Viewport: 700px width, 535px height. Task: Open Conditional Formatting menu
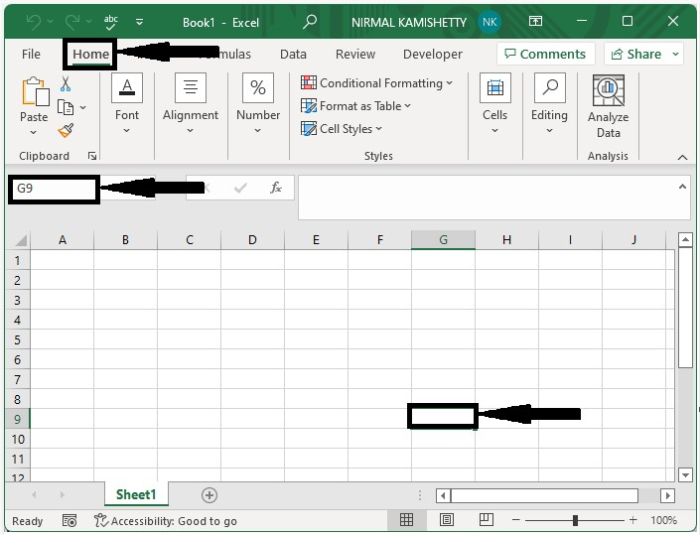click(x=377, y=83)
